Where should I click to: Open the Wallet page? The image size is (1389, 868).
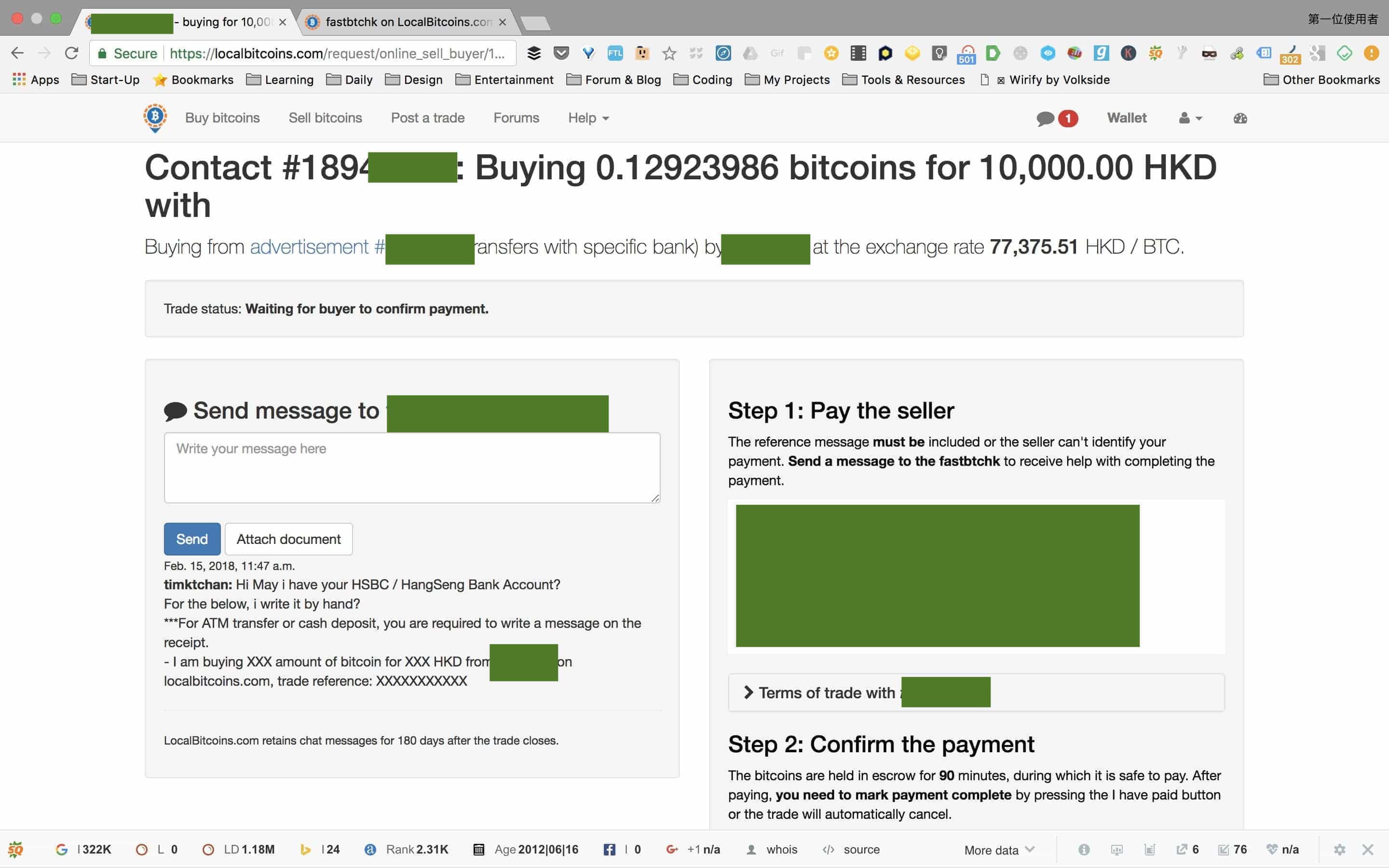[1127, 118]
